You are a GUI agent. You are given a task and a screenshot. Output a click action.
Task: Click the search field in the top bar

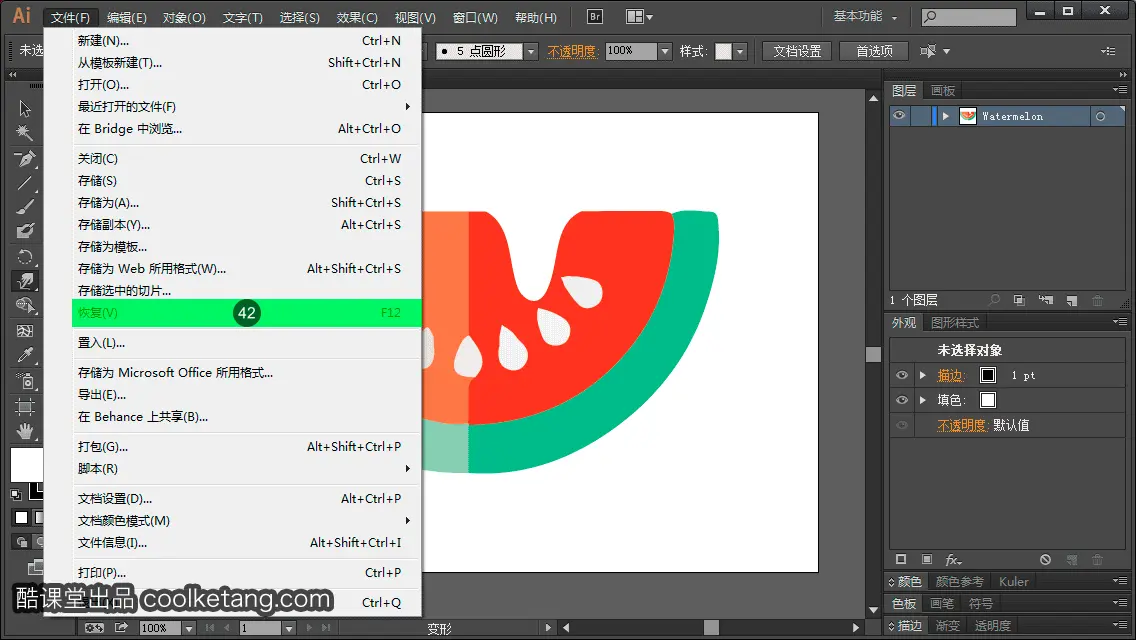[969, 16]
